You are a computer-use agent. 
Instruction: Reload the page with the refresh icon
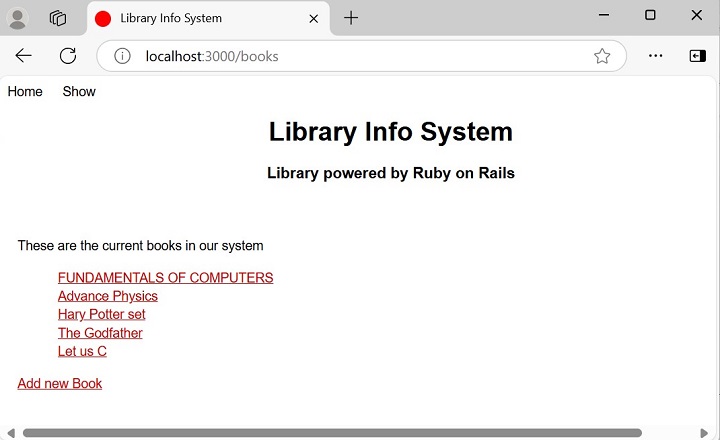(68, 56)
